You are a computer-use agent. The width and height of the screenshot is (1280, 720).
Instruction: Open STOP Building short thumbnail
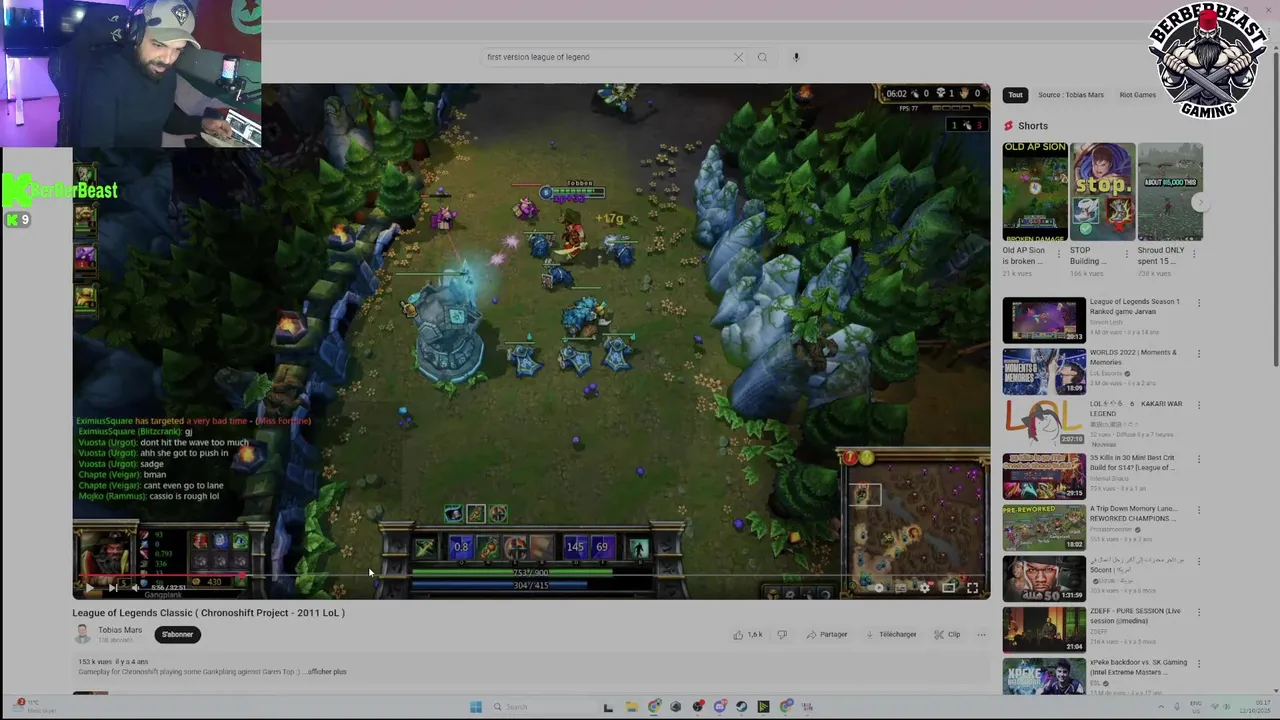coord(1102,191)
